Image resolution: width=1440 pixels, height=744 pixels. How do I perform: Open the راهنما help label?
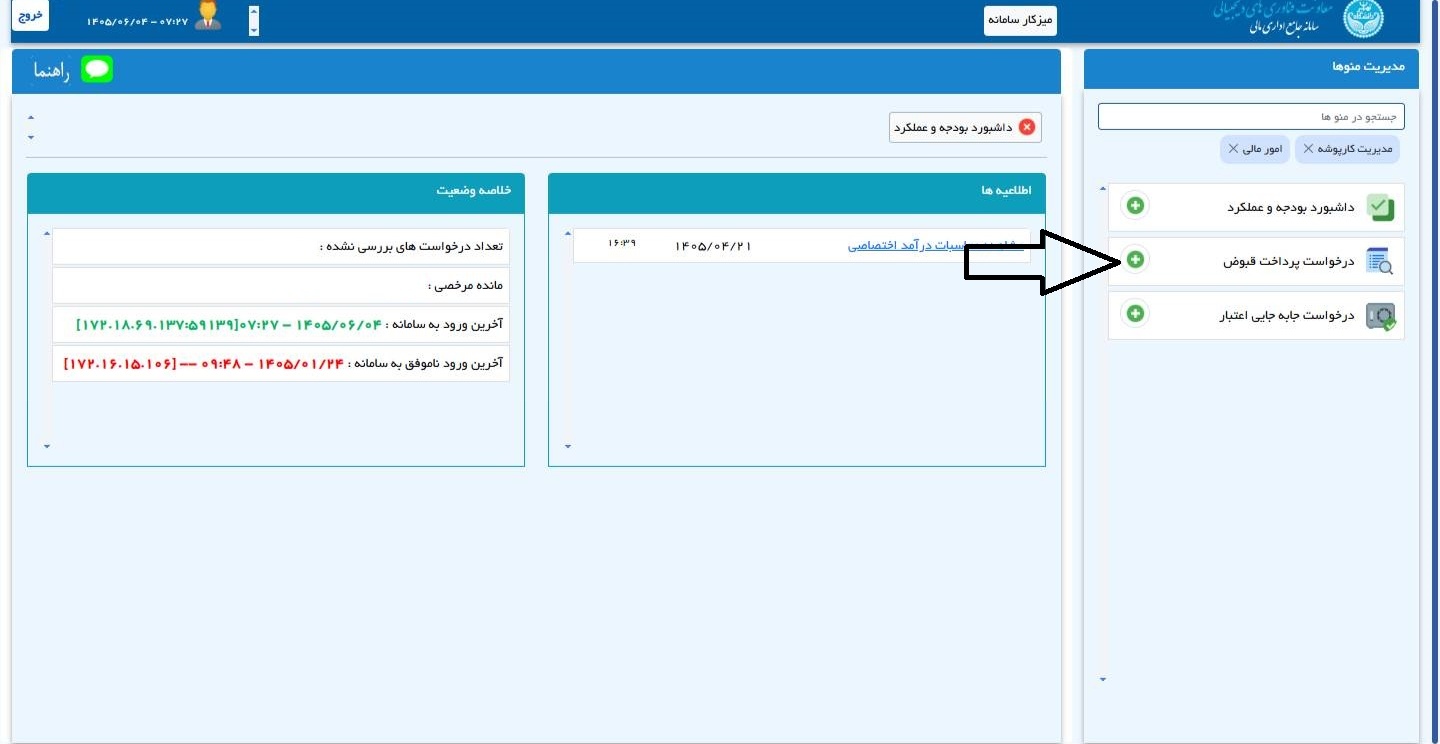[51, 70]
